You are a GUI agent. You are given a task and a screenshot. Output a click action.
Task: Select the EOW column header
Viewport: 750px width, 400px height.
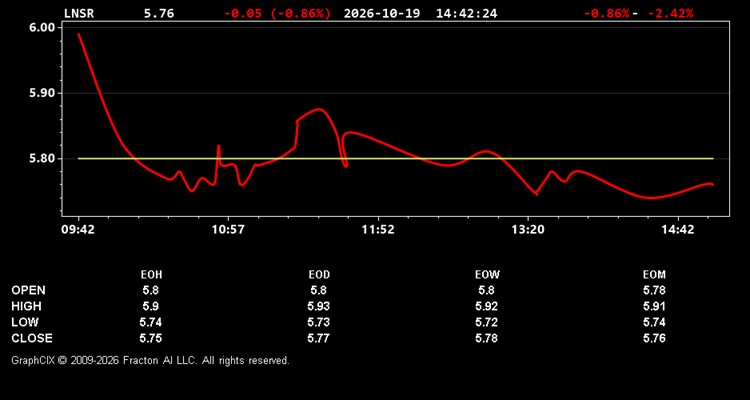(486, 275)
